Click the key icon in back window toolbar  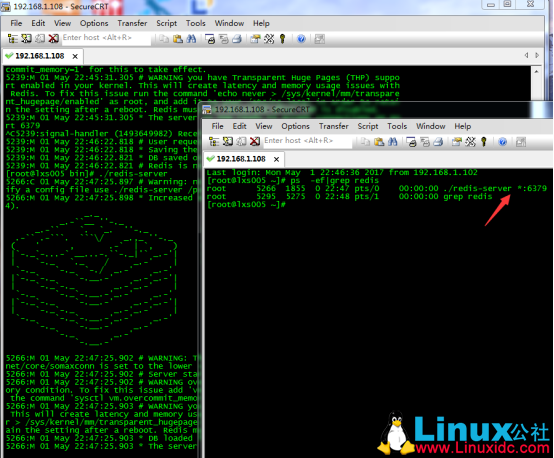pos(282,39)
